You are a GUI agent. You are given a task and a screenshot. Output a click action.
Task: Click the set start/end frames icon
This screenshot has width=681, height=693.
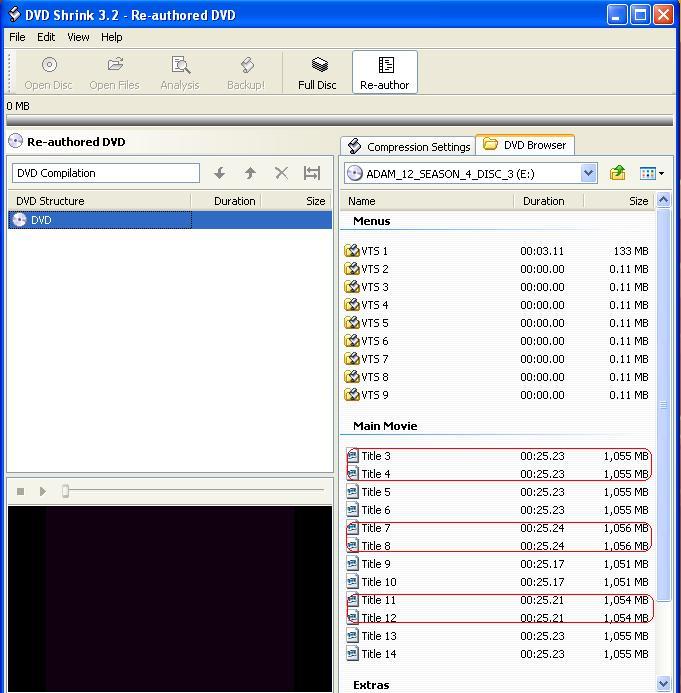pos(312,173)
